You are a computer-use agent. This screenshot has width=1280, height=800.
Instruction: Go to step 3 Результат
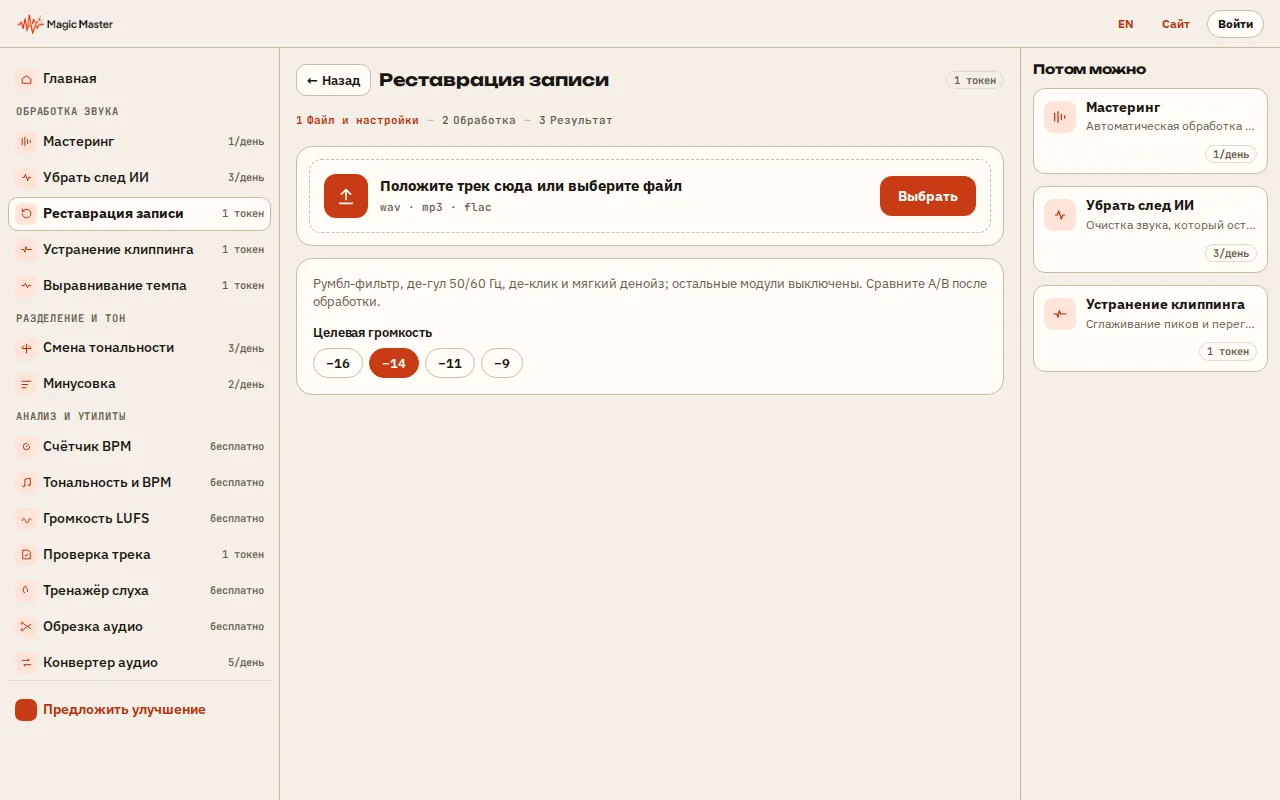coord(576,120)
